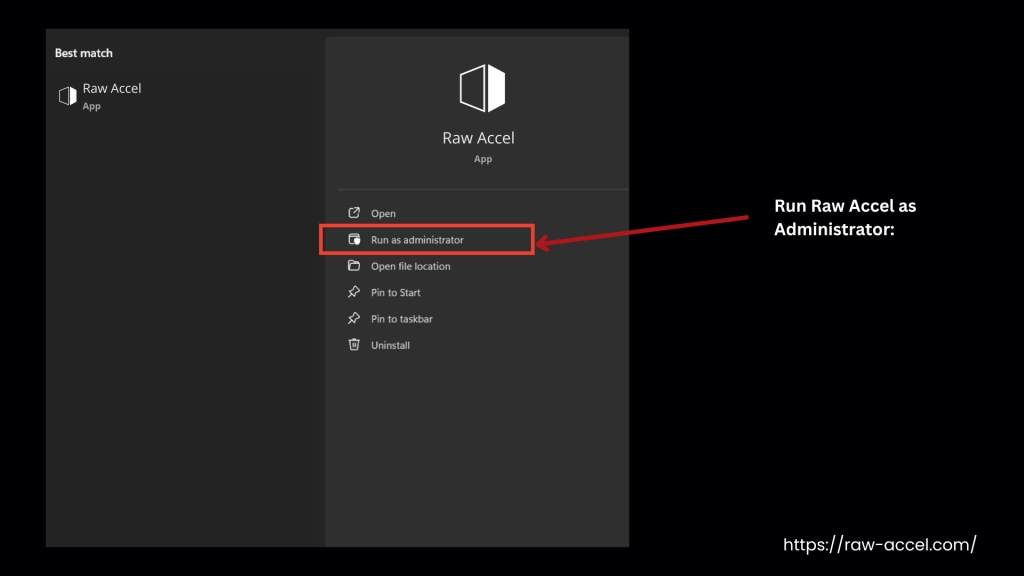Screen dimensions: 1024x576
Task: Click the large Raw Accel logo
Action: pyautogui.click(x=481, y=86)
